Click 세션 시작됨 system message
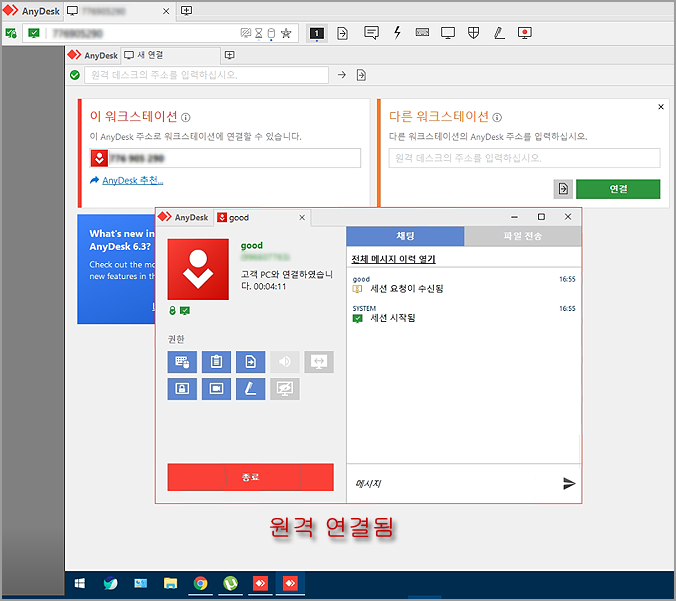 392,318
